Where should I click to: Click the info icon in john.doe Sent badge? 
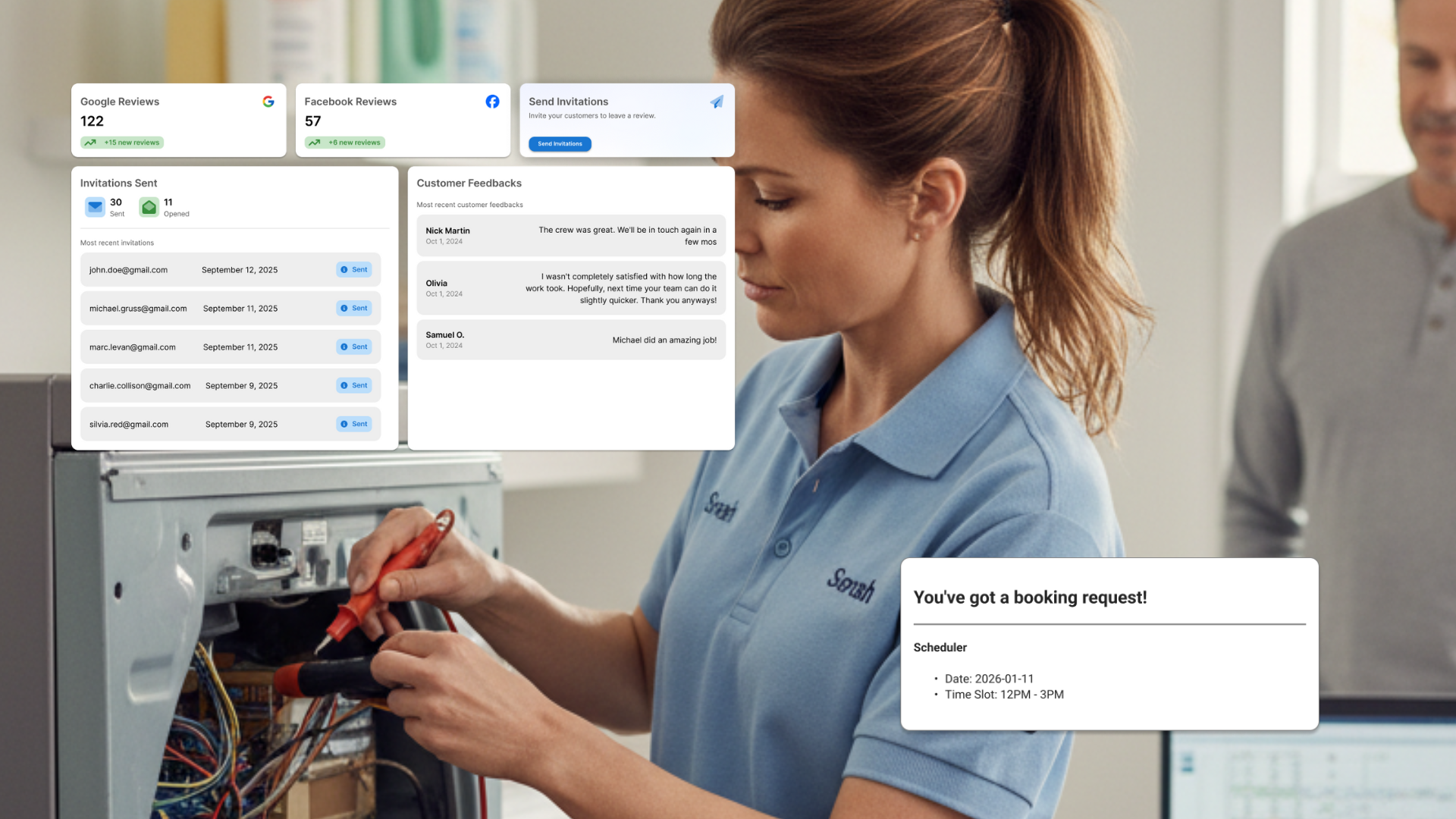tap(344, 270)
